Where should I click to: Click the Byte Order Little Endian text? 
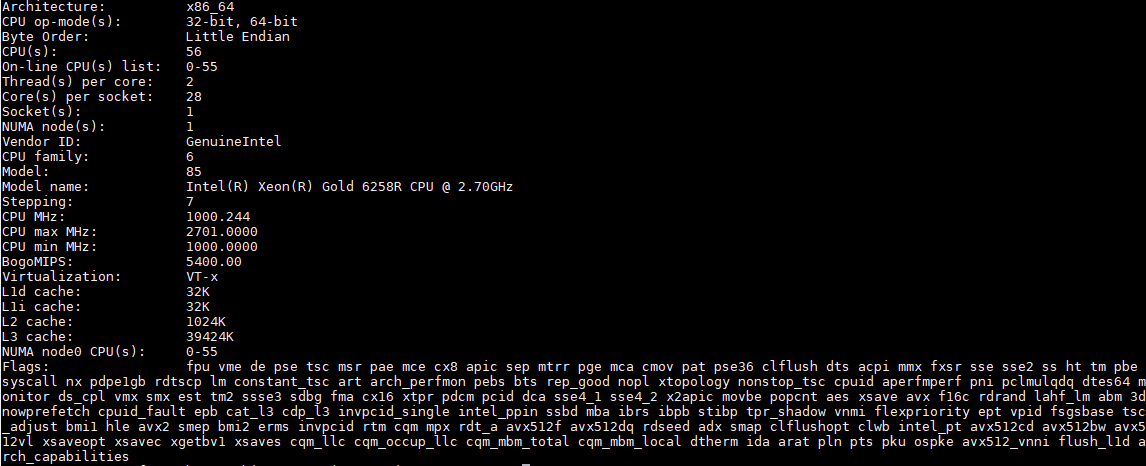[x=238, y=37]
